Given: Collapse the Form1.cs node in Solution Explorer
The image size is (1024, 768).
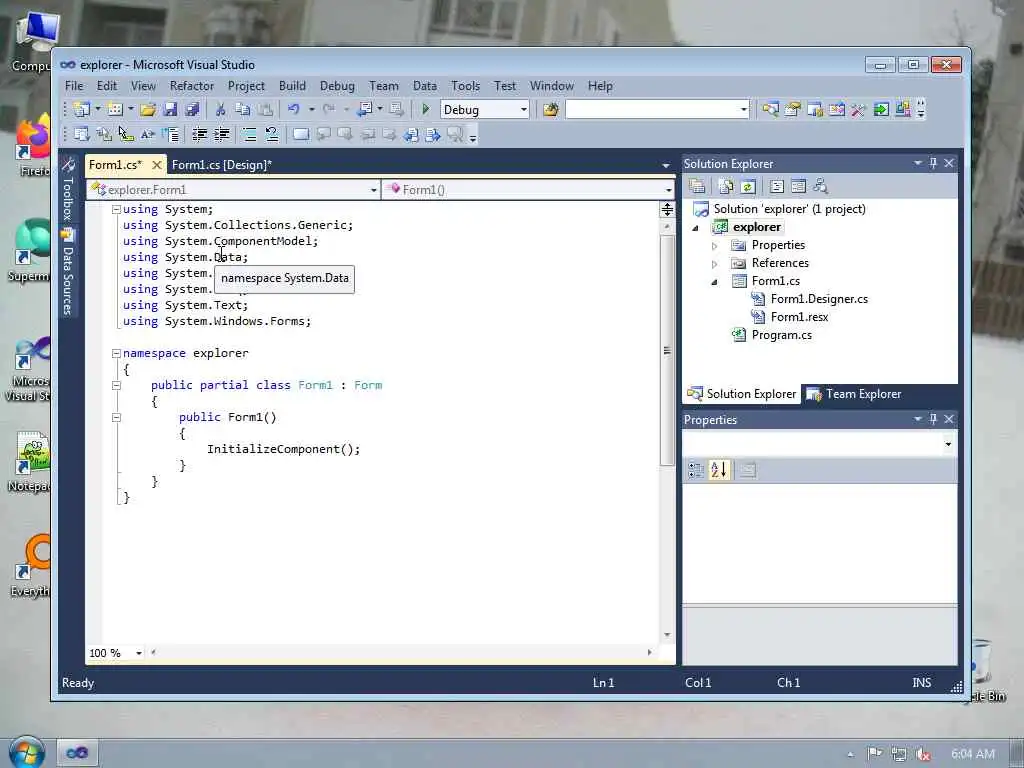Looking at the screenshot, I should (714, 282).
